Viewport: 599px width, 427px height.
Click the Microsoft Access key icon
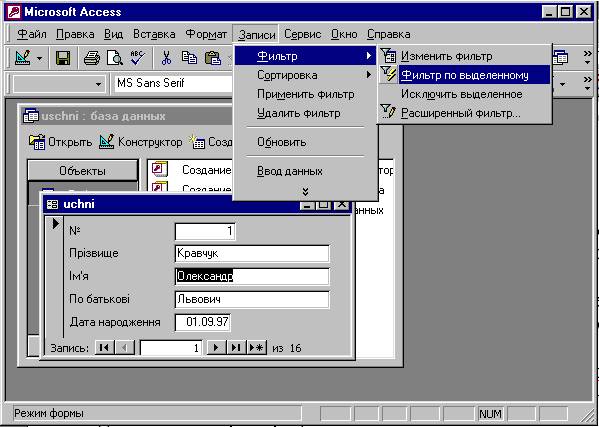tap(14, 12)
